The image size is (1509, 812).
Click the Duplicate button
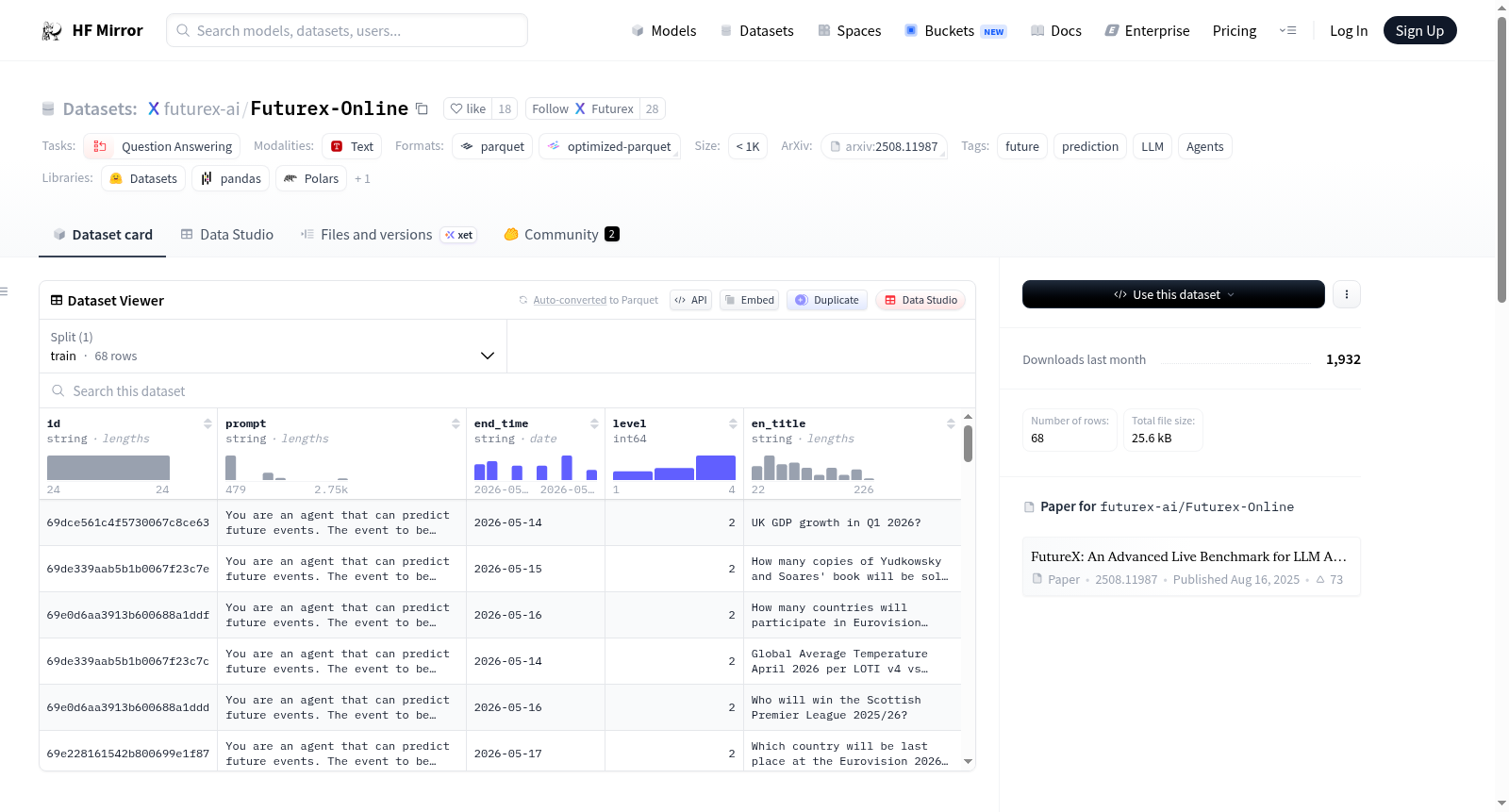[826, 301]
